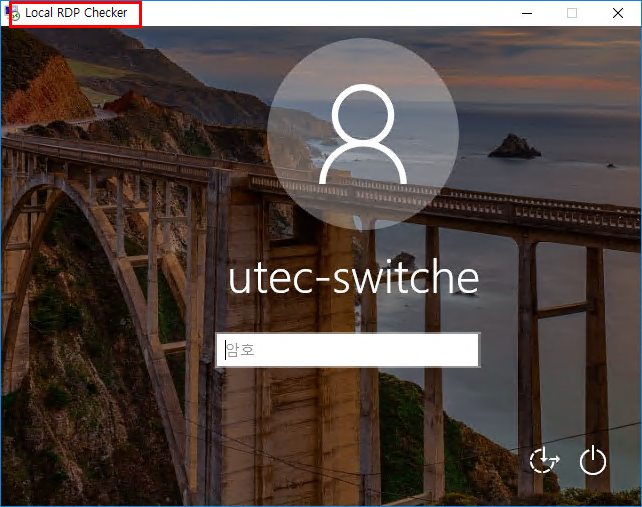Open the Ease of Access icon
This screenshot has height=507, width=642.
544,461
